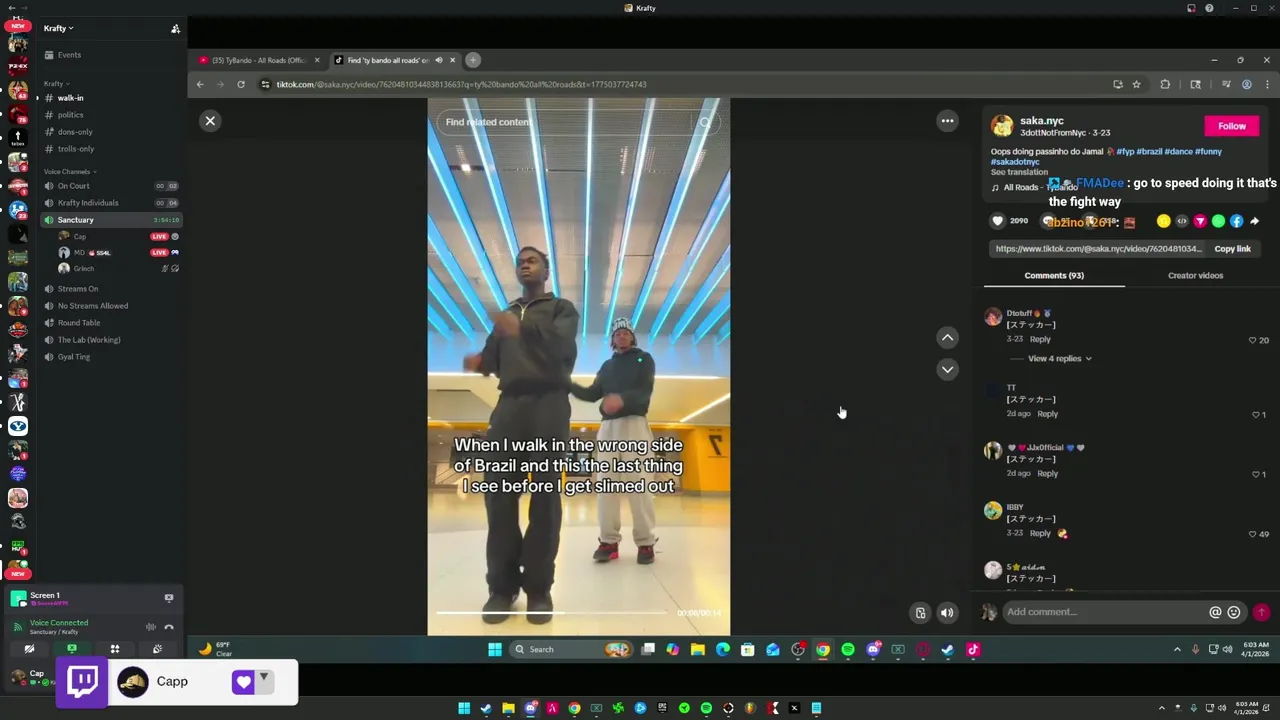
Task: Open the #brazil hashtag link
Action: pos(1149,152)
